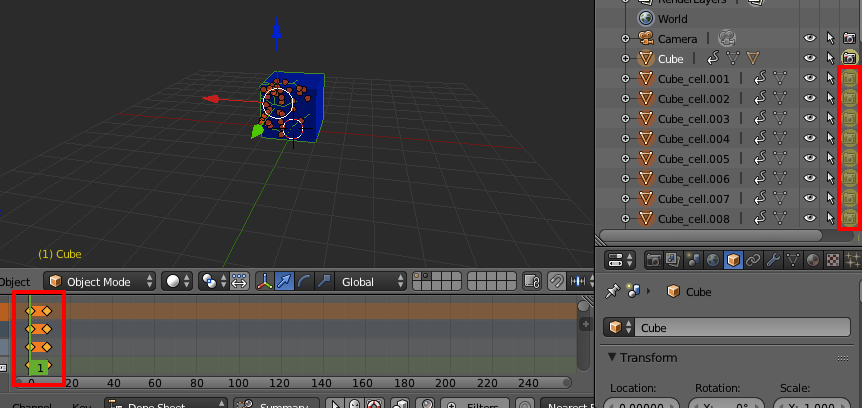
Task: Select the Translate manipulator arrow
Action: click(x=285, y=282)
